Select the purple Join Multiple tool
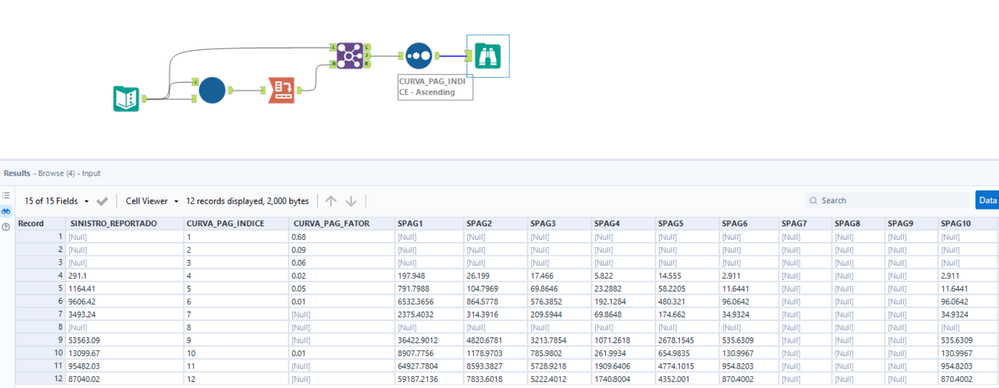 point(349,55)
